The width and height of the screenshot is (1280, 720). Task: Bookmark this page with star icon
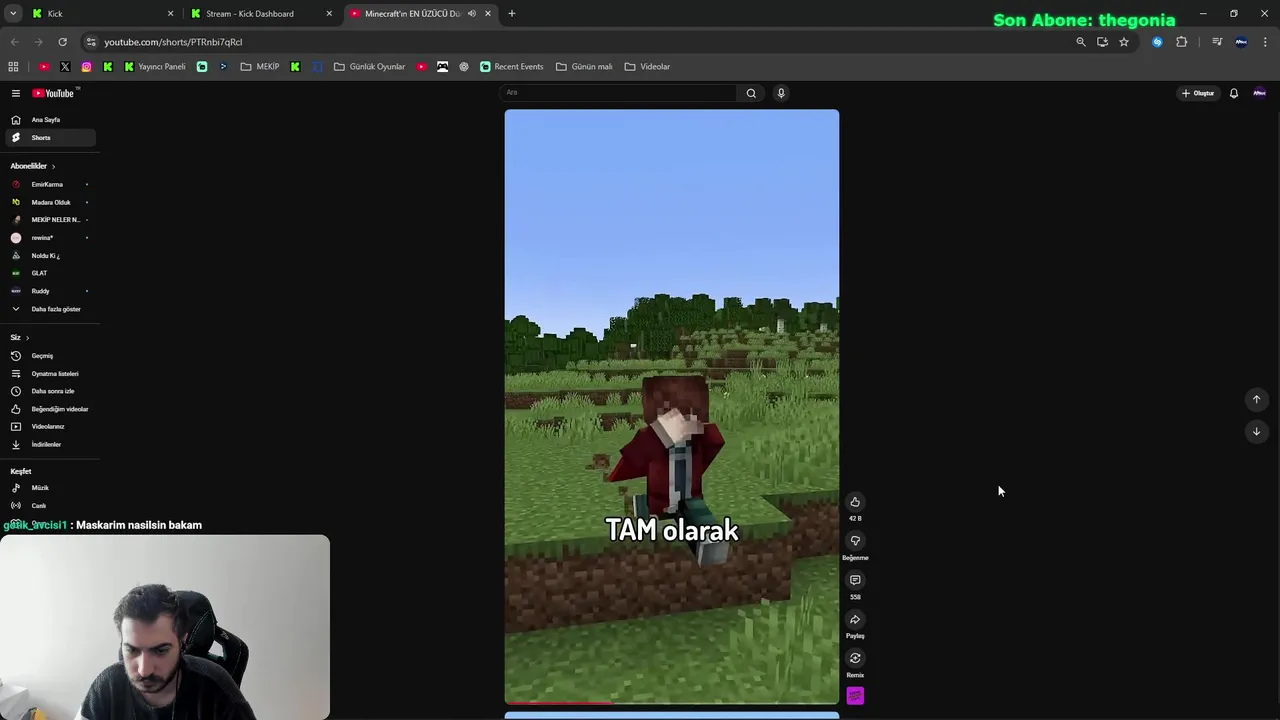click(x=1124, y=42)
